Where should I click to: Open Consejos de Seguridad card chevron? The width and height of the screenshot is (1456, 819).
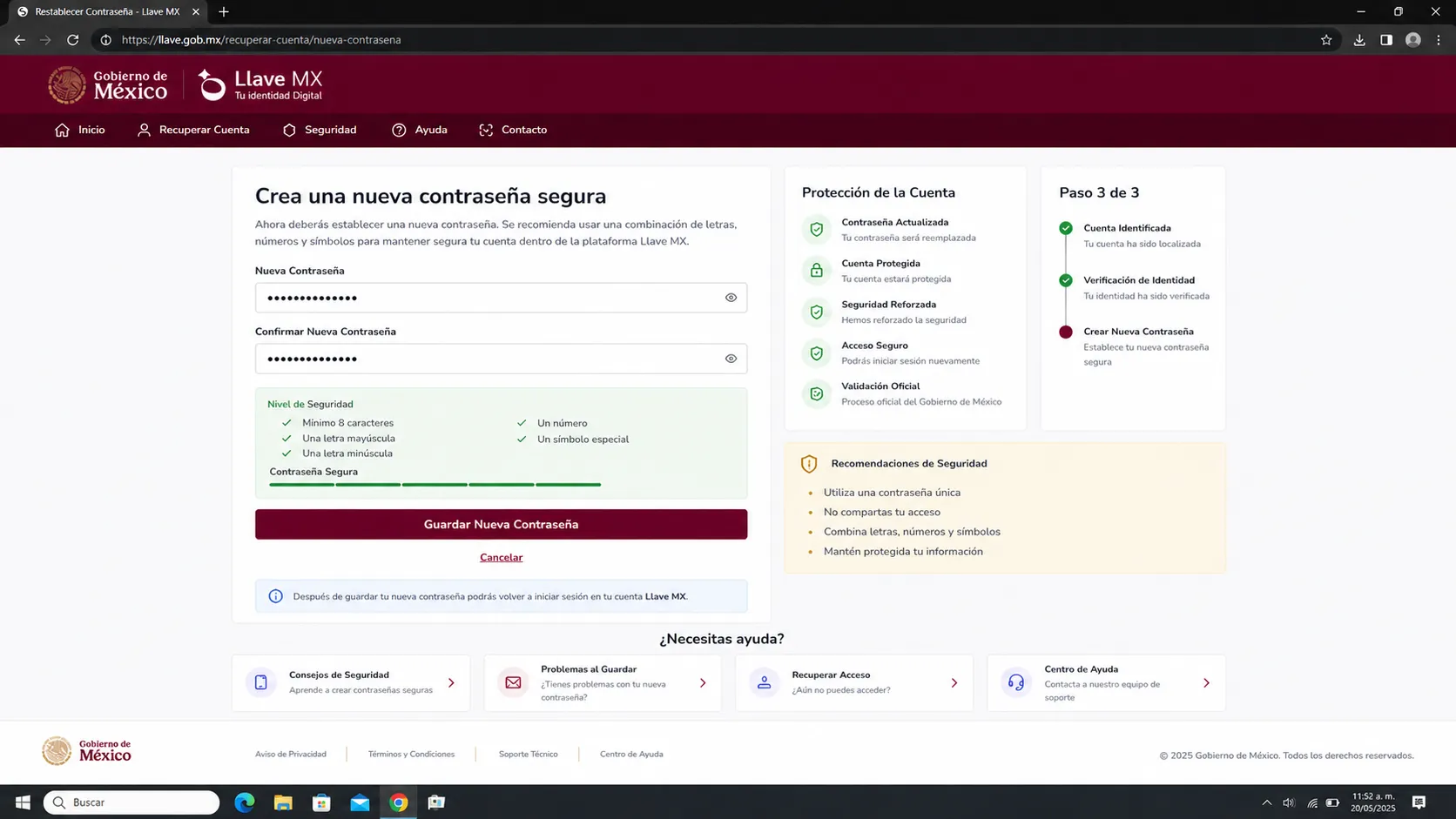[451, 683]
